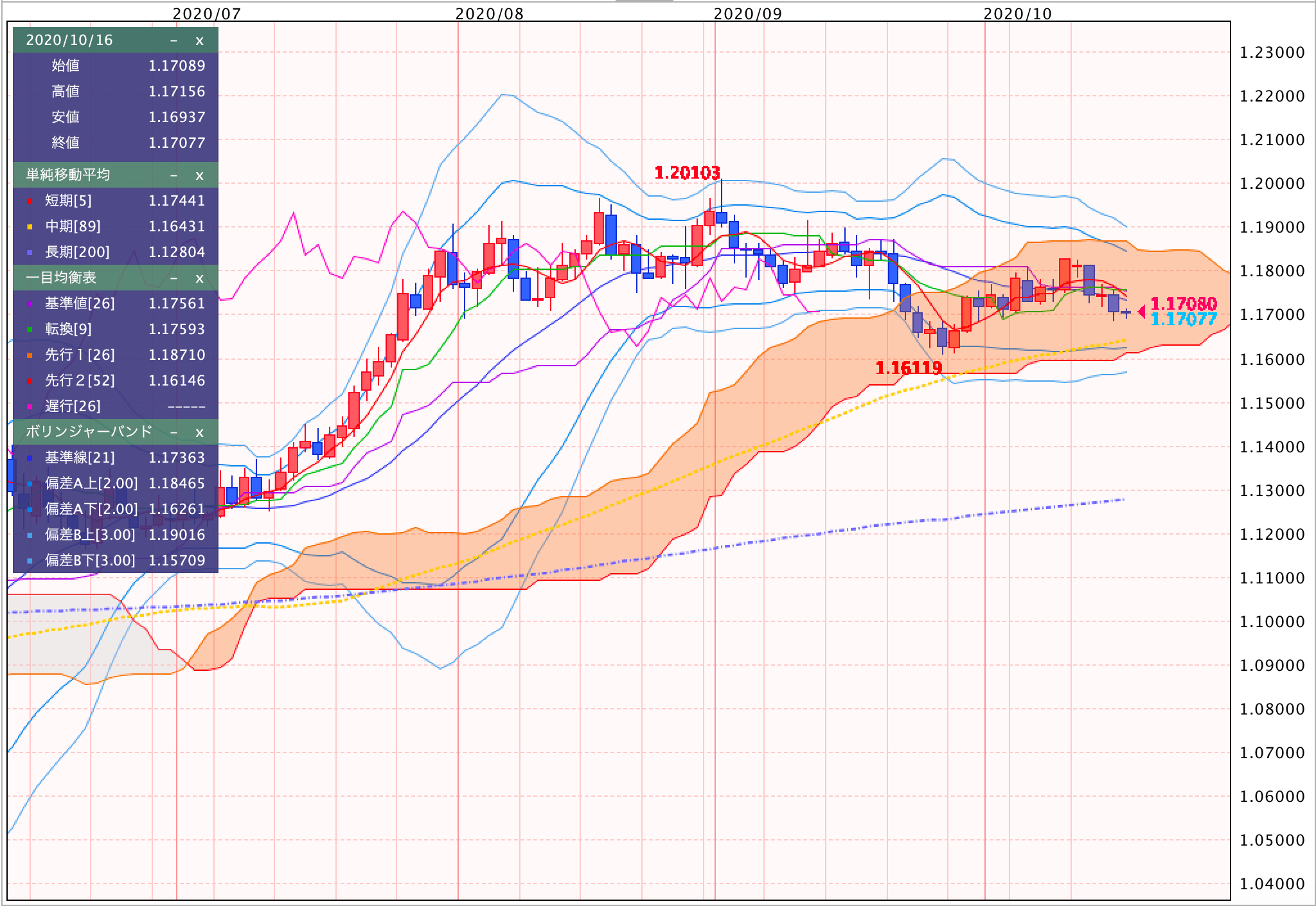Click the 一目均衡表 panel title
Image resolution: width=1316 pixels, height=906 pixels.
click(x=61, y=278)
